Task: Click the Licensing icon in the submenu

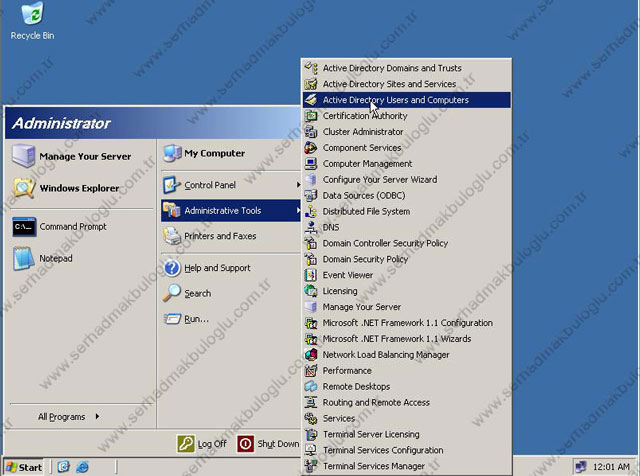Action: click(x=311, y=291)
